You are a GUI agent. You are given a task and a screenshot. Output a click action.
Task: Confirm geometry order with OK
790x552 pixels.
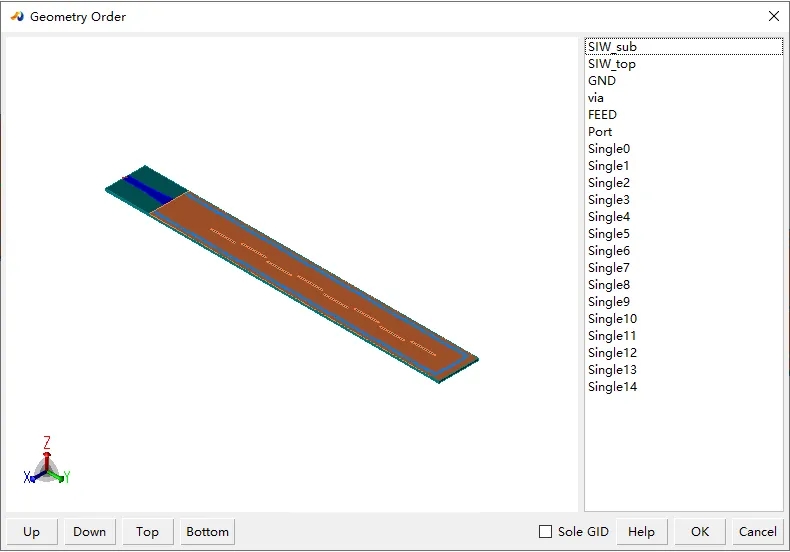click(x=700, y=532)
